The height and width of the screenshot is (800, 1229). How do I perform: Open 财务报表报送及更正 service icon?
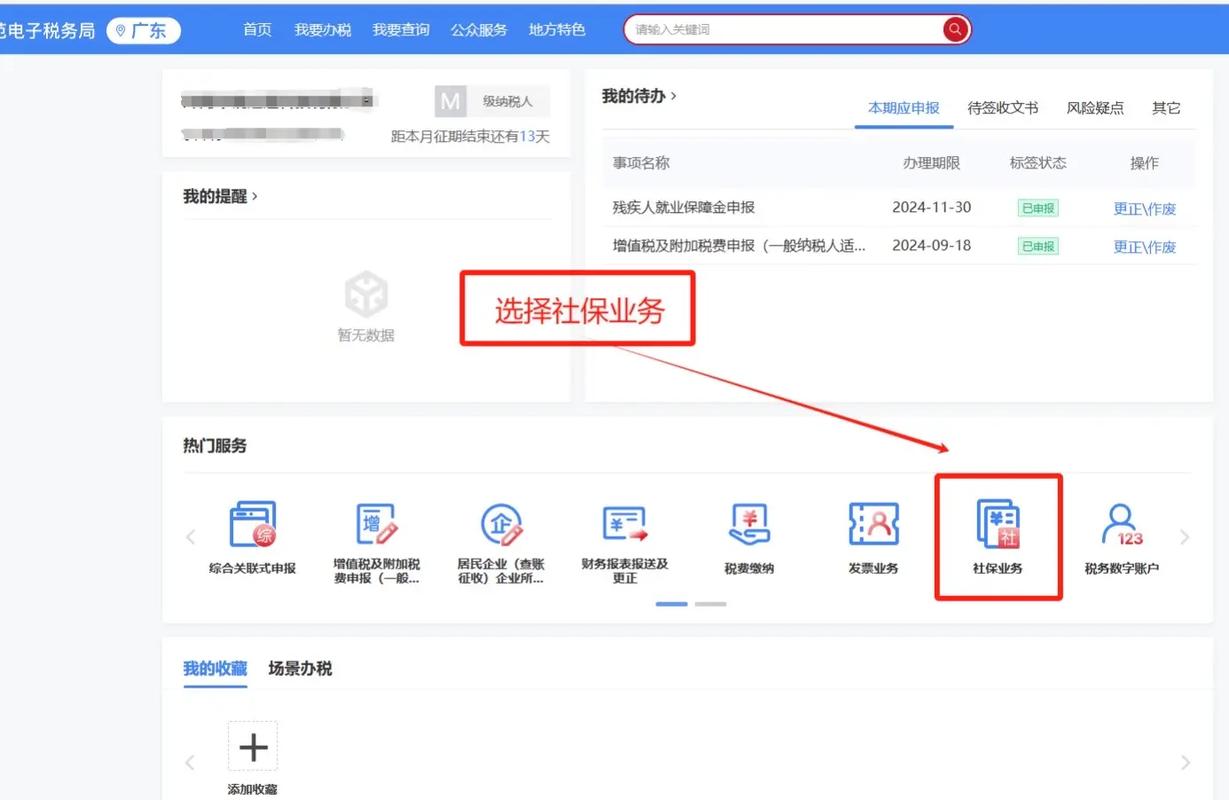pyautogui.click(x=625, y=524)
